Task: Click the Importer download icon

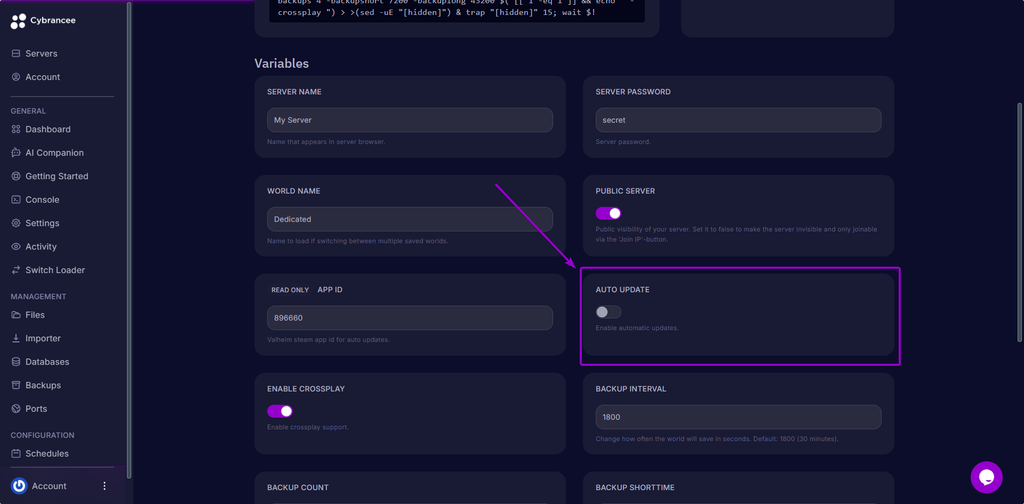Action: point(16,338)
